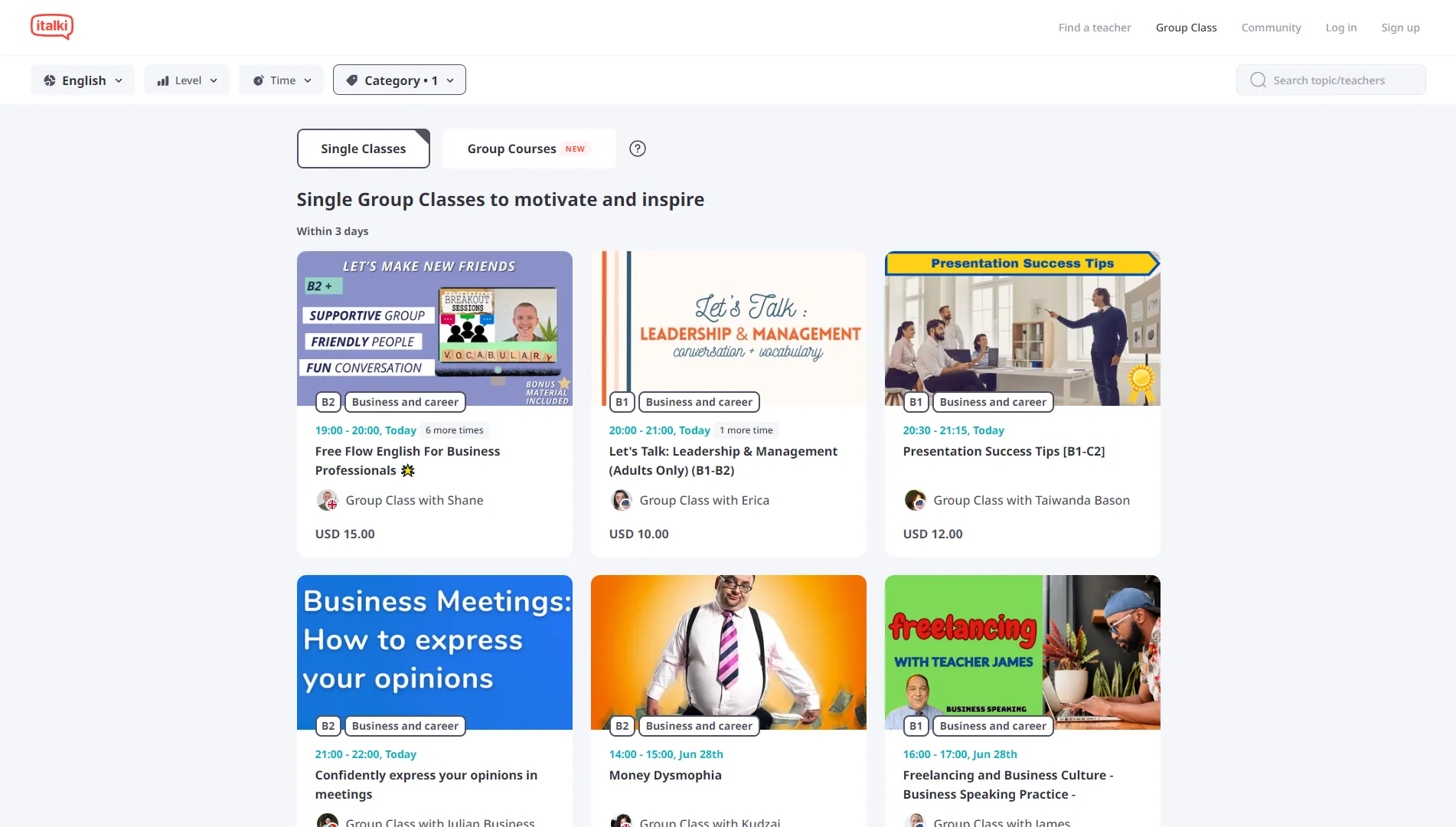
Task: Open Freelancing and Business Culture class title
Action: [1008, 785]
